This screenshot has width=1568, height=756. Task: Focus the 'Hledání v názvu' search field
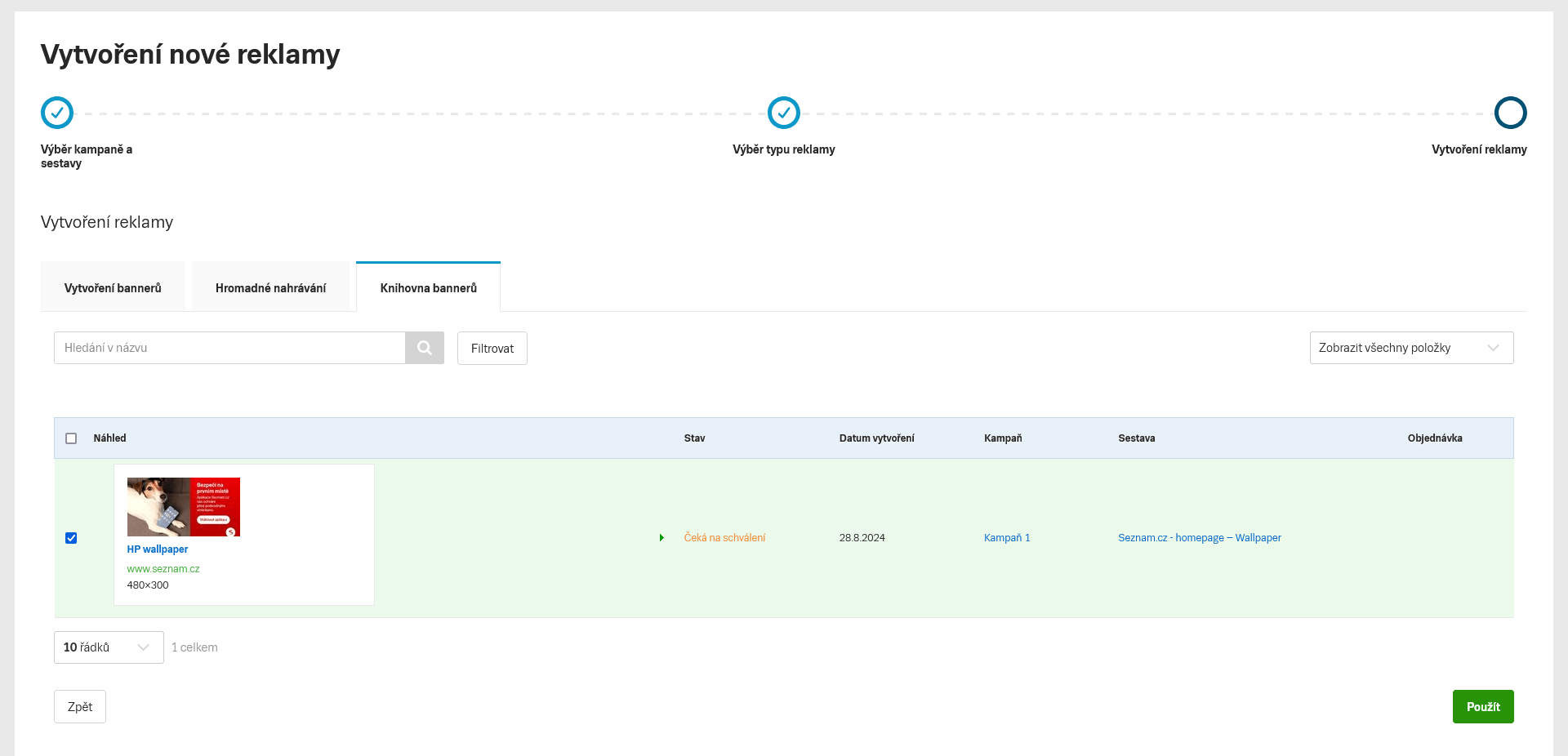tap(229, 348)
